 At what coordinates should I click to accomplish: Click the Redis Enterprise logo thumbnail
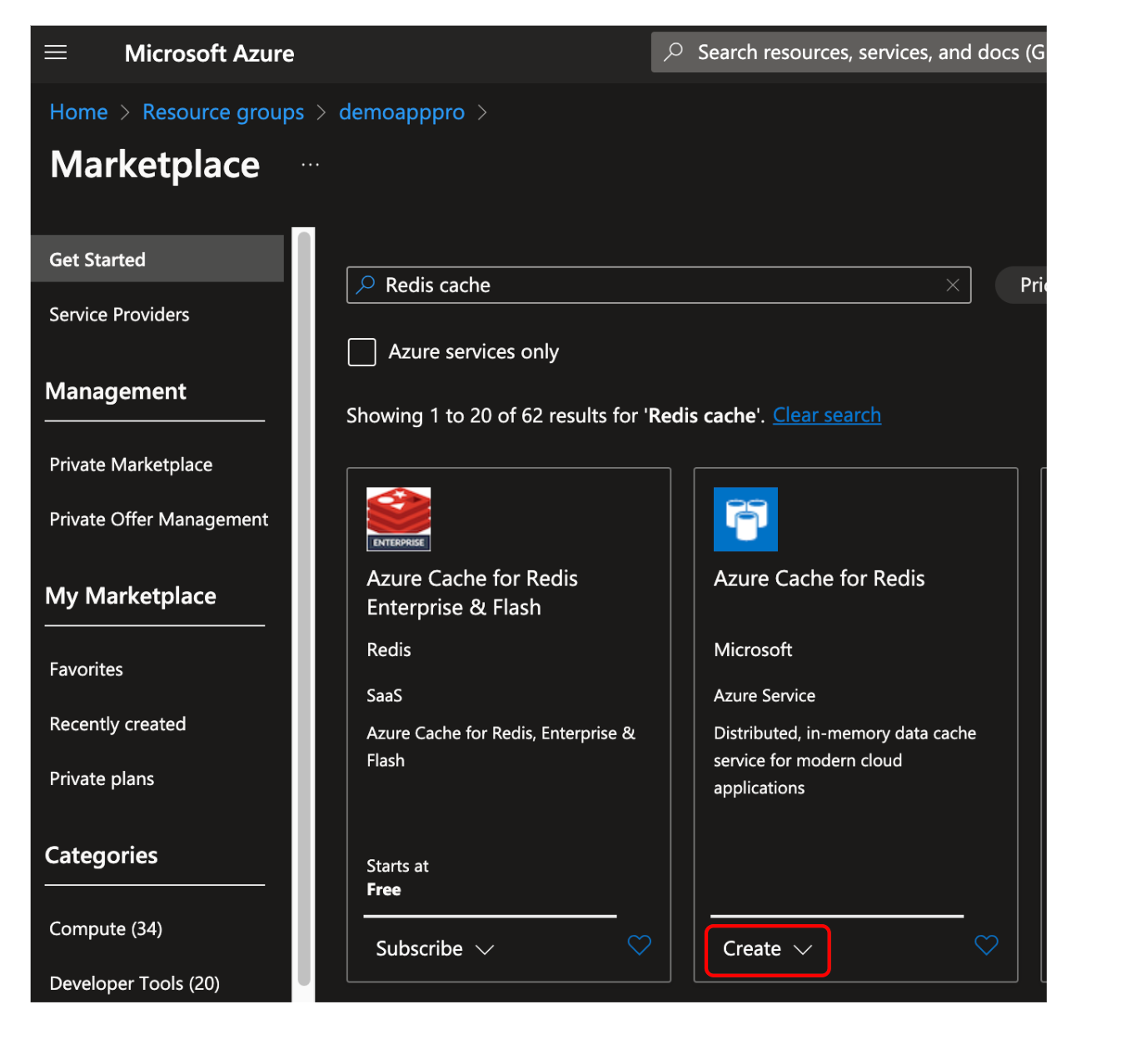click(399, 520)
